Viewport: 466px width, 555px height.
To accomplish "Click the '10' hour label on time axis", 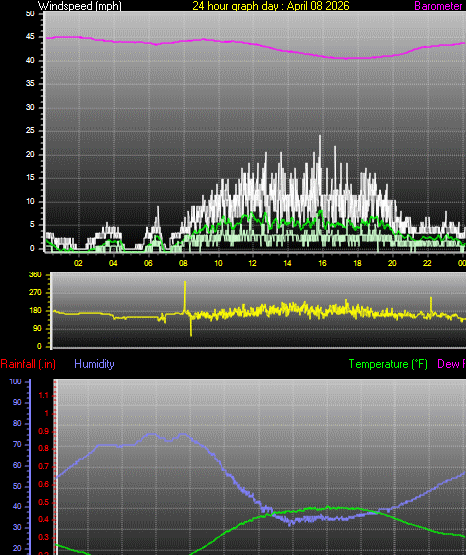I will [x=218, y=263].
